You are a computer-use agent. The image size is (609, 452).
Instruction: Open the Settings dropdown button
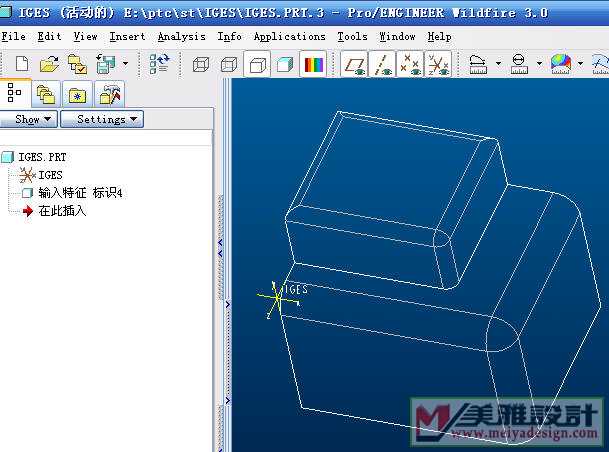(102, 119)
